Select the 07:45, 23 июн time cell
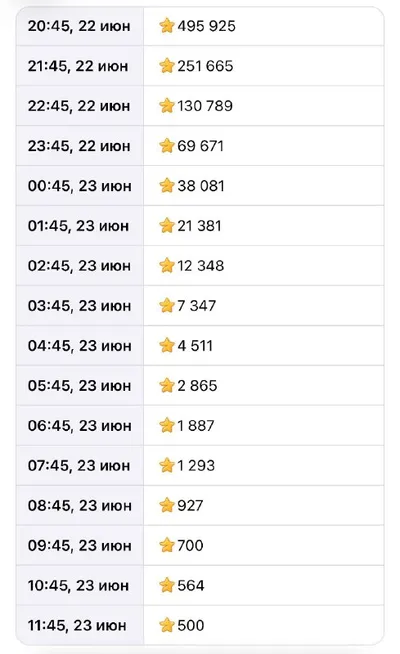Screen dimensions: 400x654 click(x=80, y=465)
